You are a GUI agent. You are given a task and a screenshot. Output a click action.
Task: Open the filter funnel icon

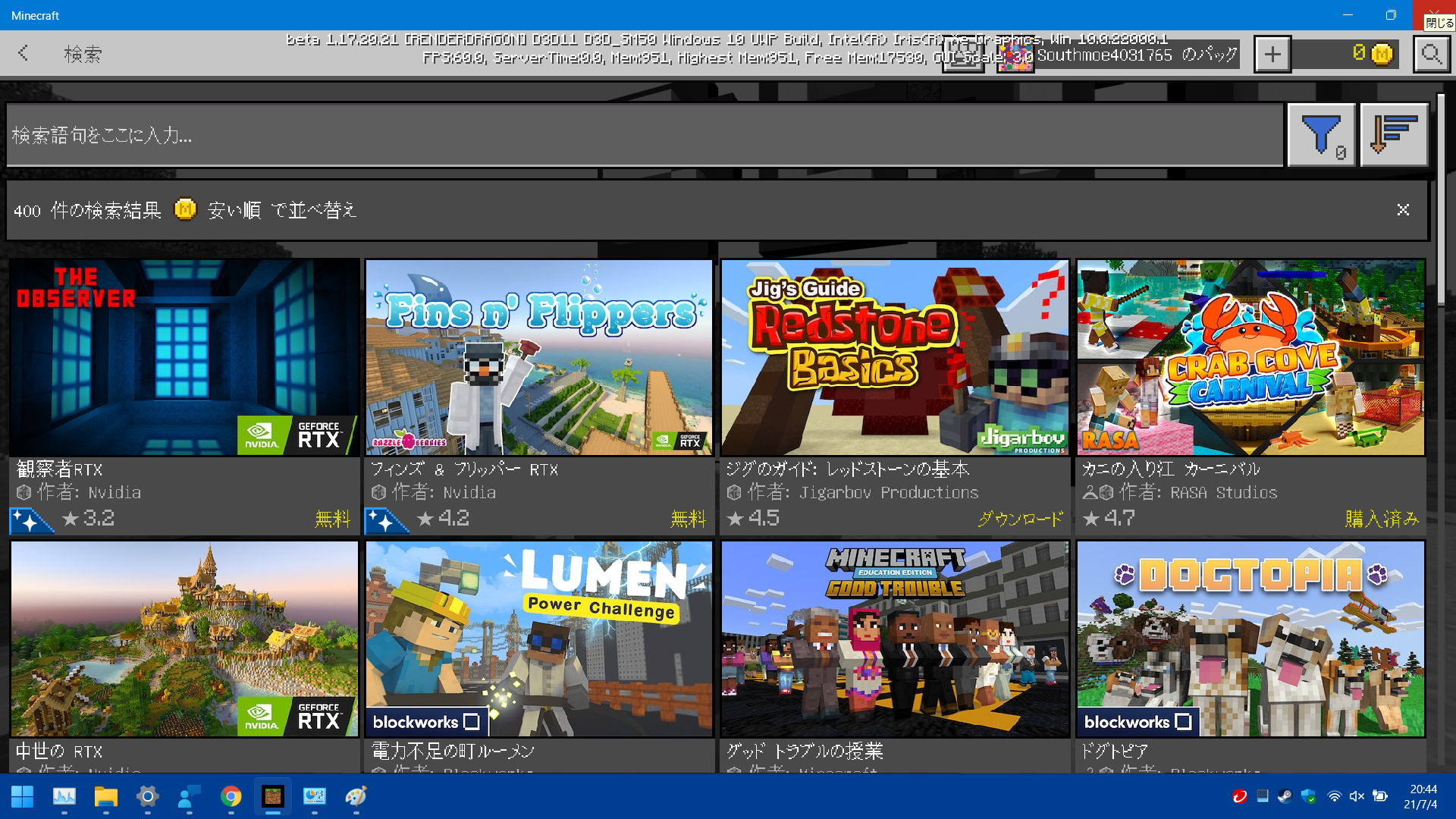(x=1321, y=134)
